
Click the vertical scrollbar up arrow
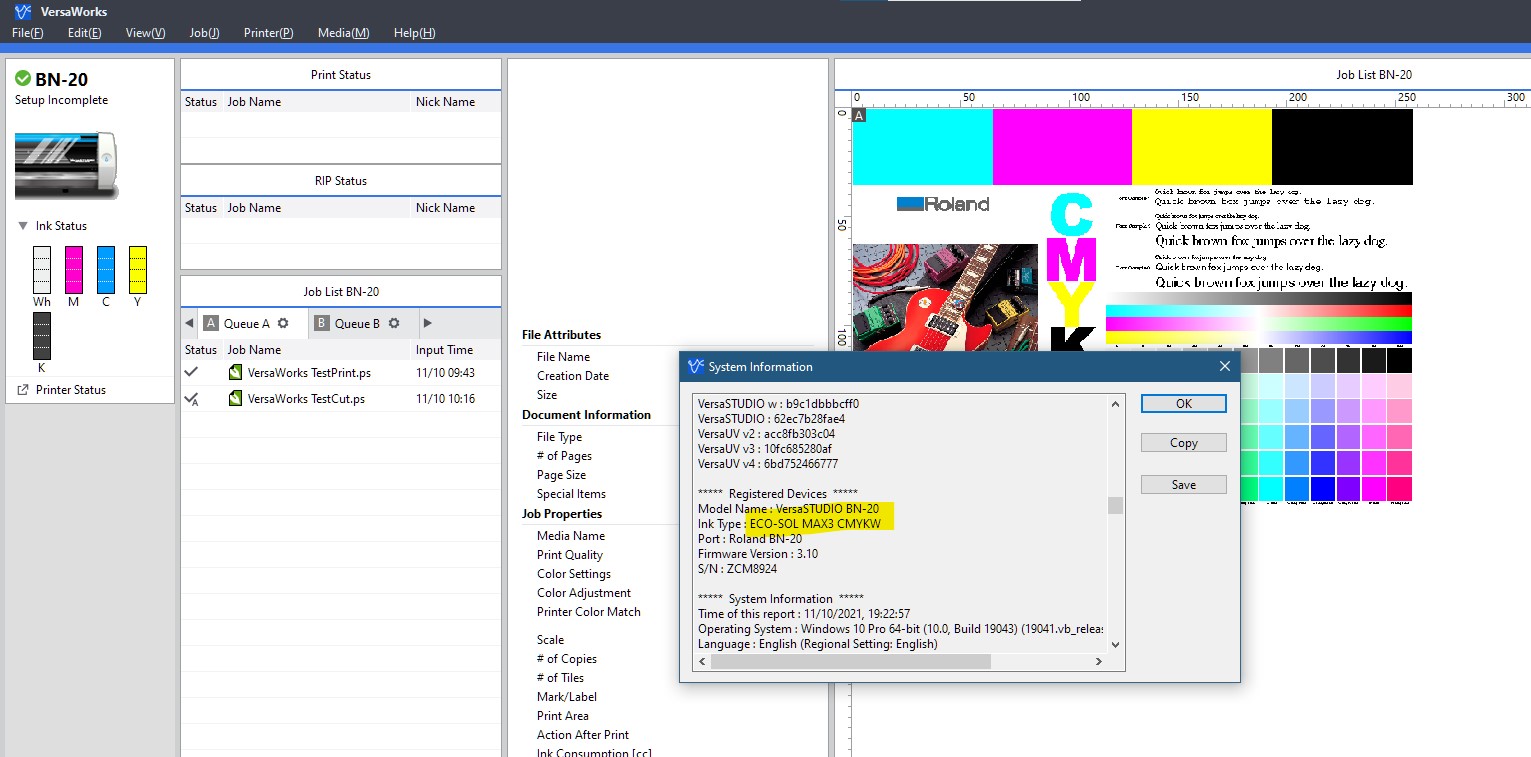pos(1115,403)
